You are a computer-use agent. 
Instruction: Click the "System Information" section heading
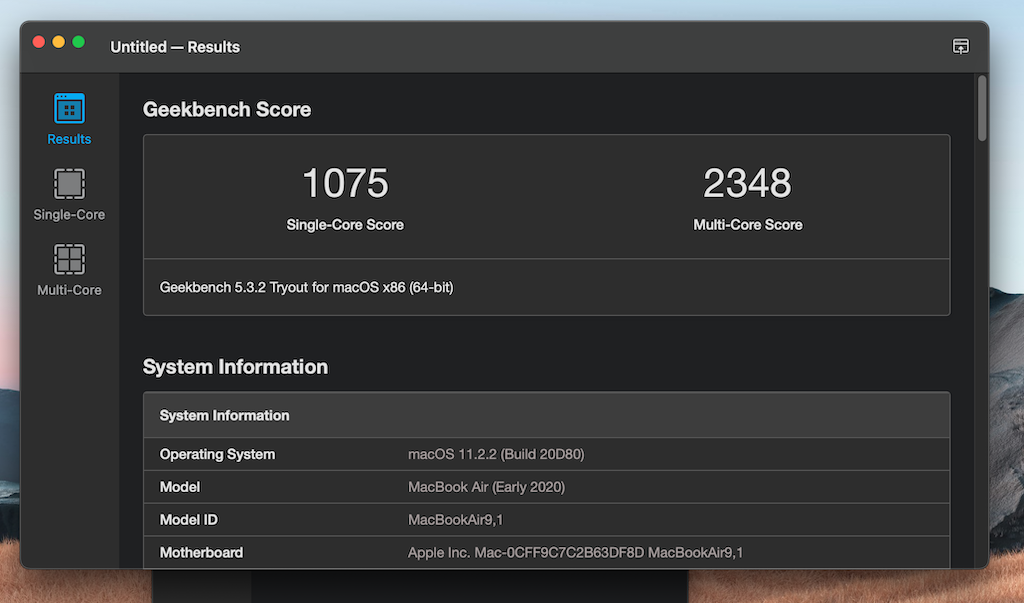(235, 367)
